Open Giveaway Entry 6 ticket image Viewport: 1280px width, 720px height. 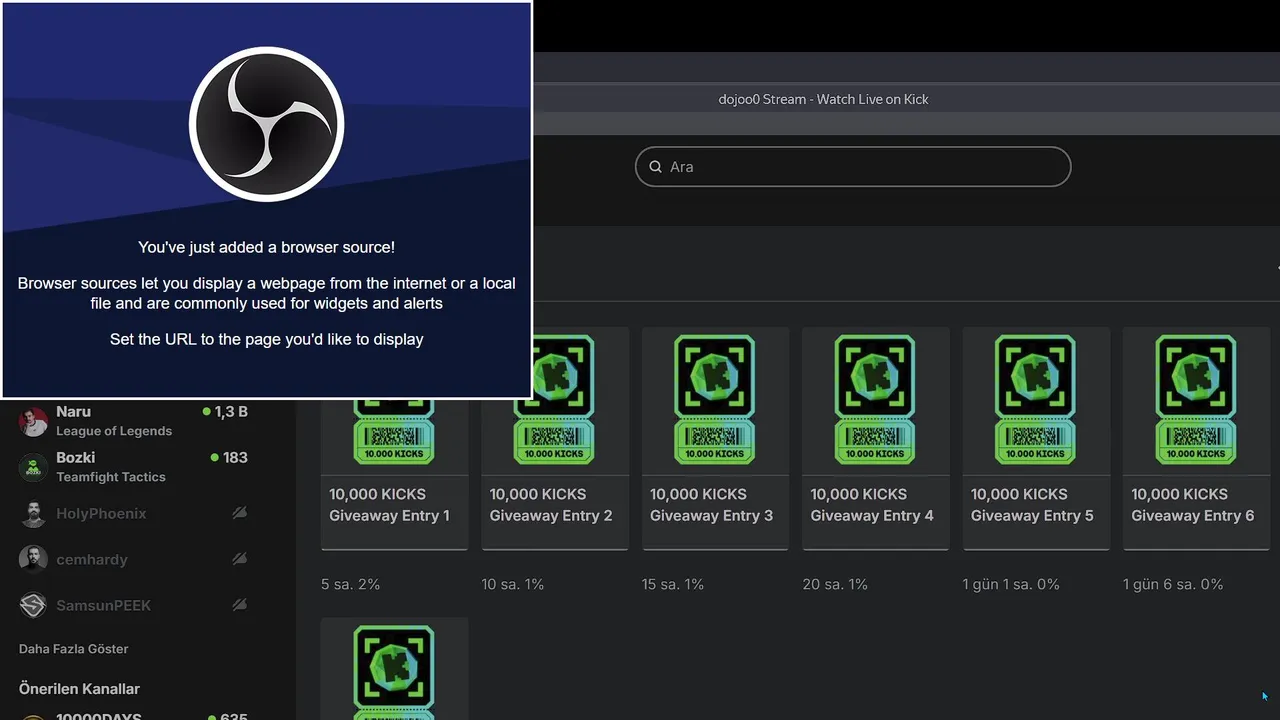(x=1195, y=399)
